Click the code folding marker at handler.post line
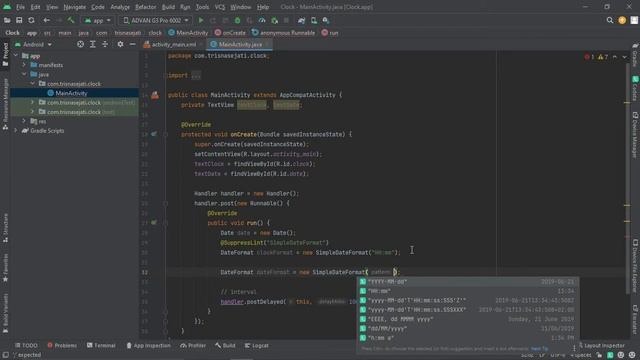The image size is (640, 360). coord(165,203)
